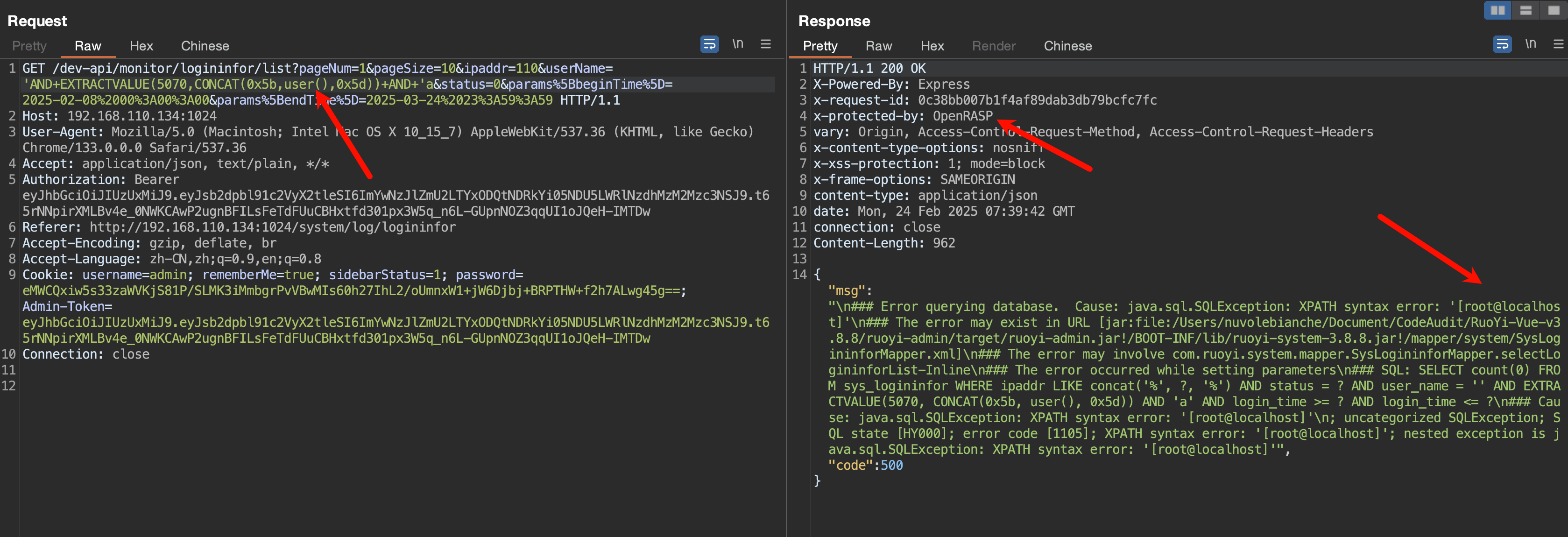
Task: Select the Response Pretty tab
Action: point(820,46)
